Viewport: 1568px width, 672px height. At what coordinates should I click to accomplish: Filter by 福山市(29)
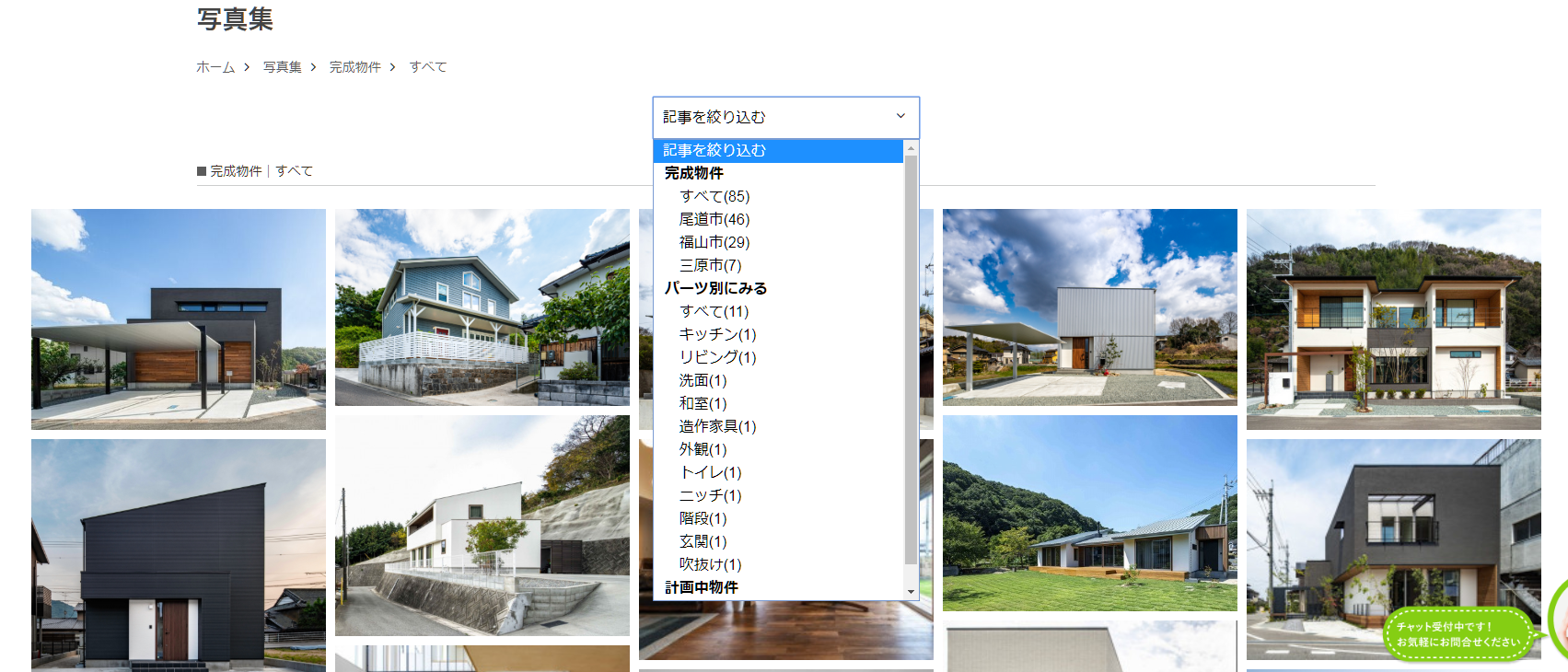tap(779, 242)
